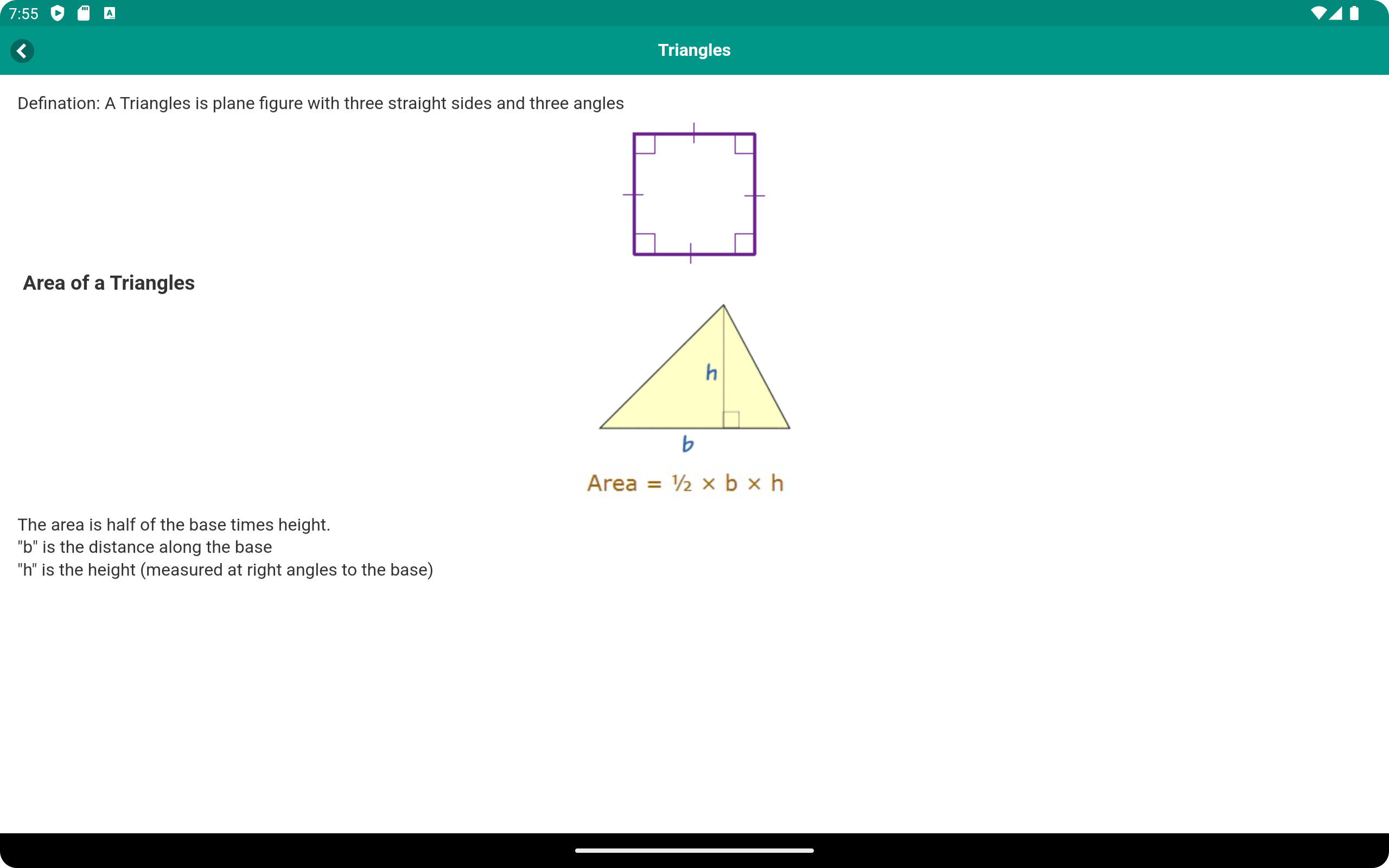Tap the keyboard language status icon

pos(110,13)
